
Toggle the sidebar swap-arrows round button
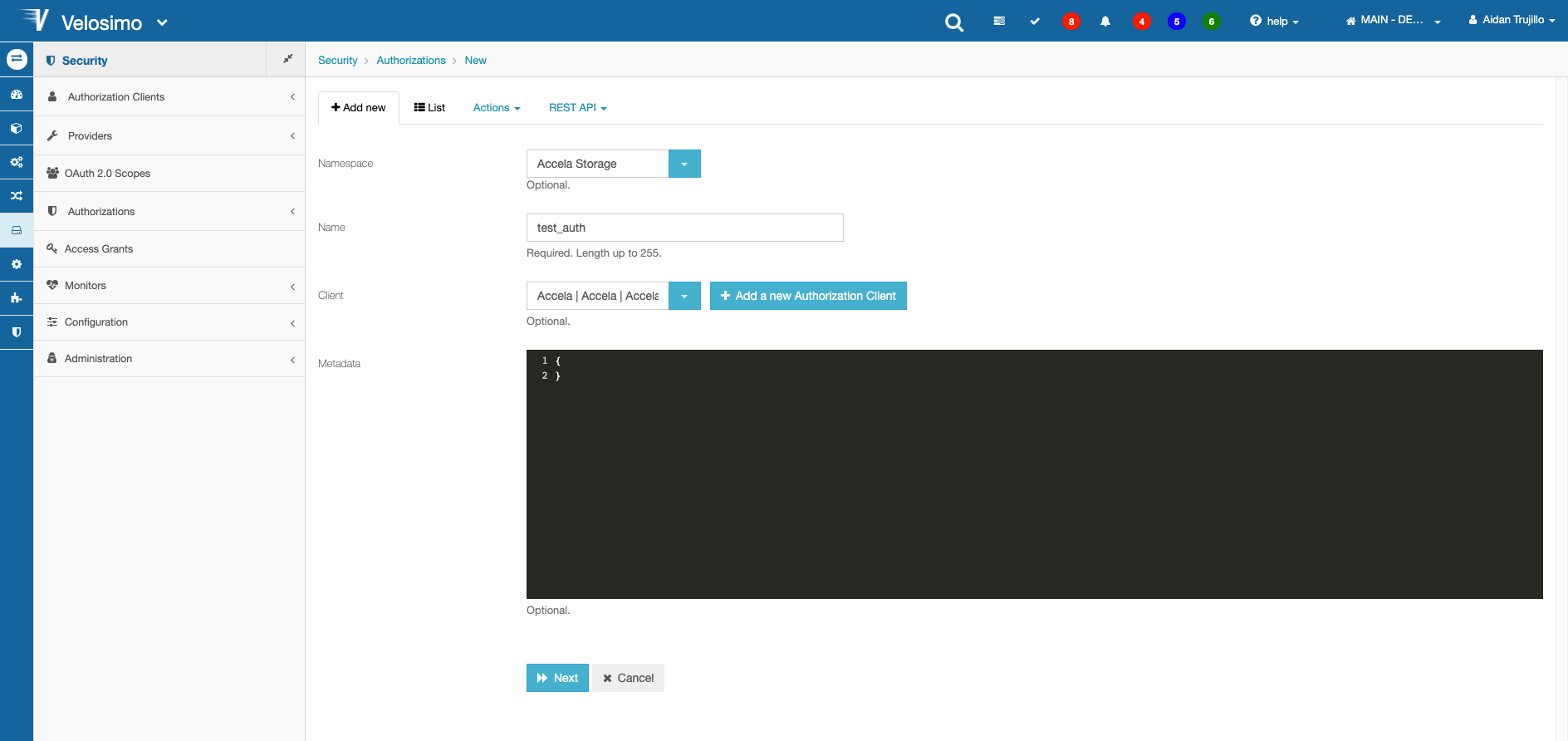tap(17, 59)
